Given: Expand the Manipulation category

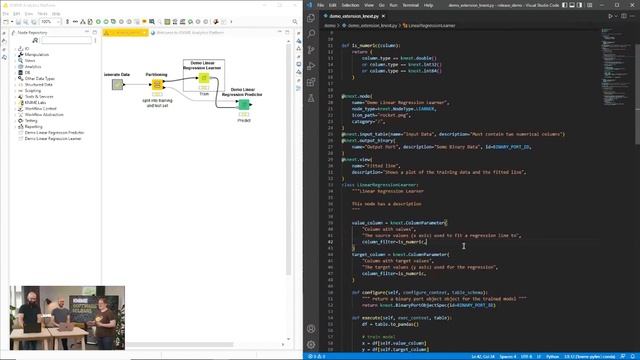Looking at the screenshot, I should point(16,54).
